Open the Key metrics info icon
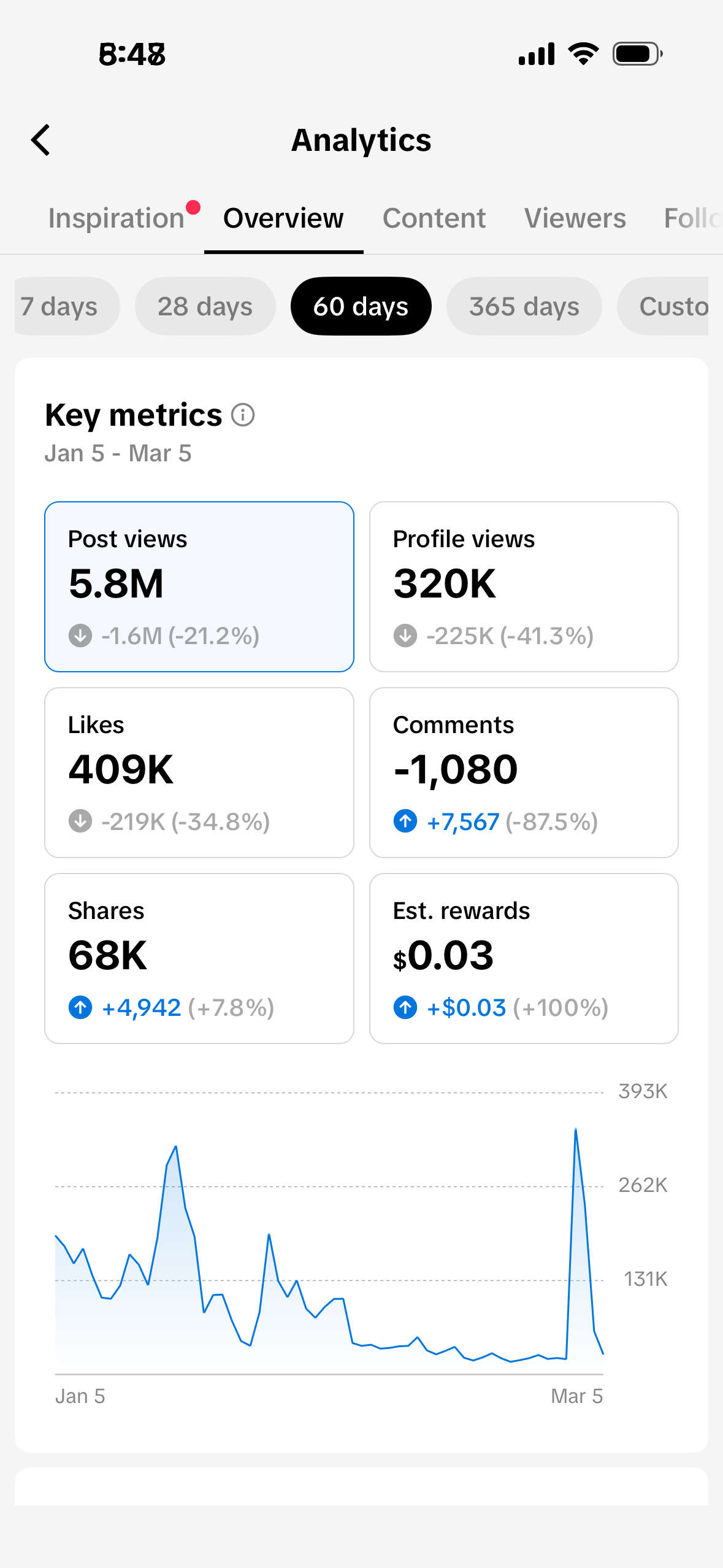This screenshot has height=1568, width=723. pos(243,415)
